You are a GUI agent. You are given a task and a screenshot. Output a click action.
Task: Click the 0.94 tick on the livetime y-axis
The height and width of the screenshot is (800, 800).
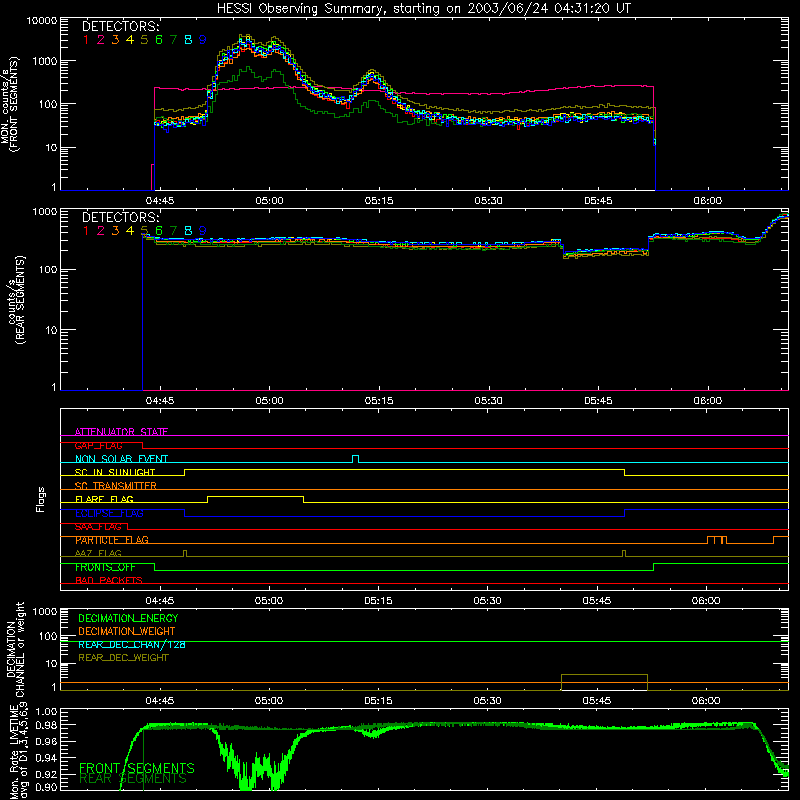coord(46,758)
